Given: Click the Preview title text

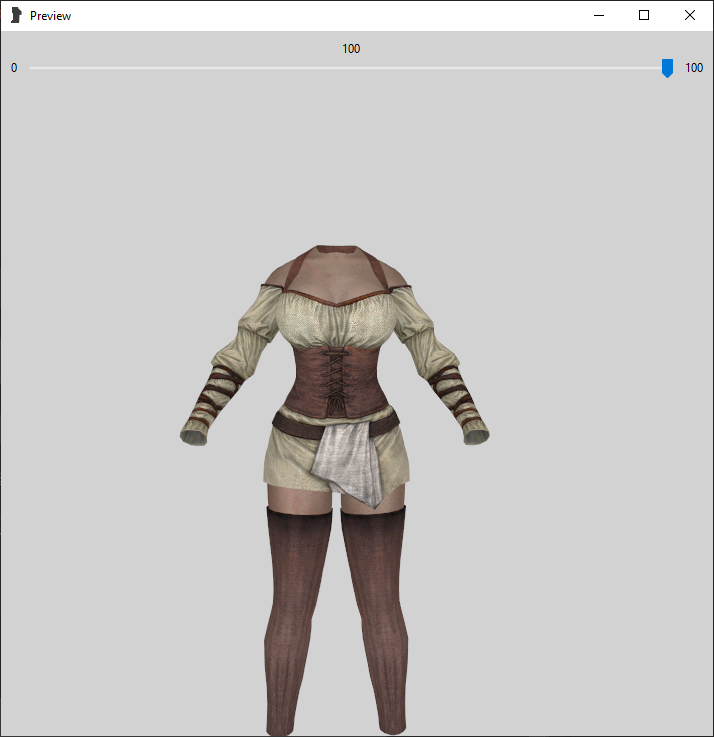Looking at the screenshot, I should [50, 16].
